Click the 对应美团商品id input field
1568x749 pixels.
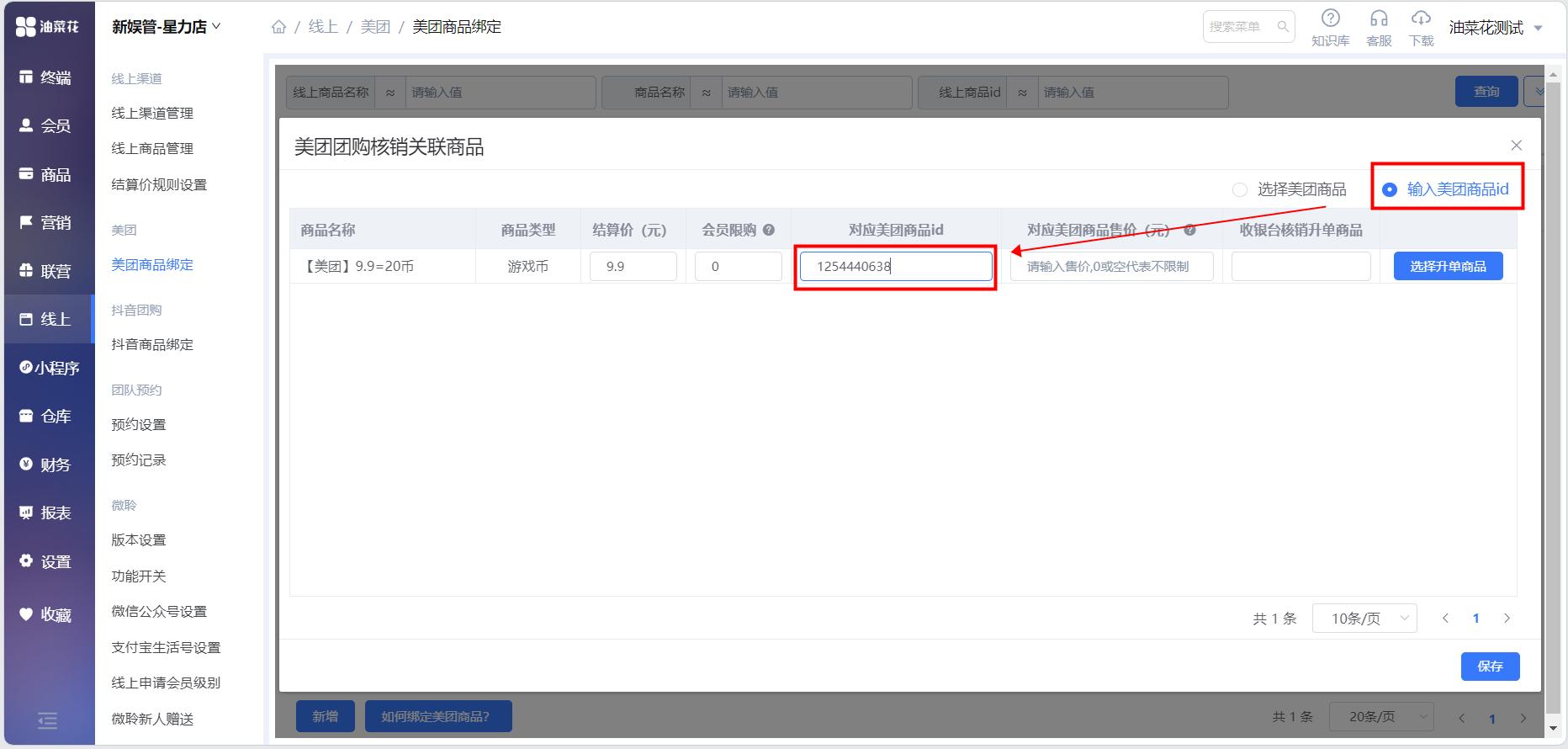[896, 266]
